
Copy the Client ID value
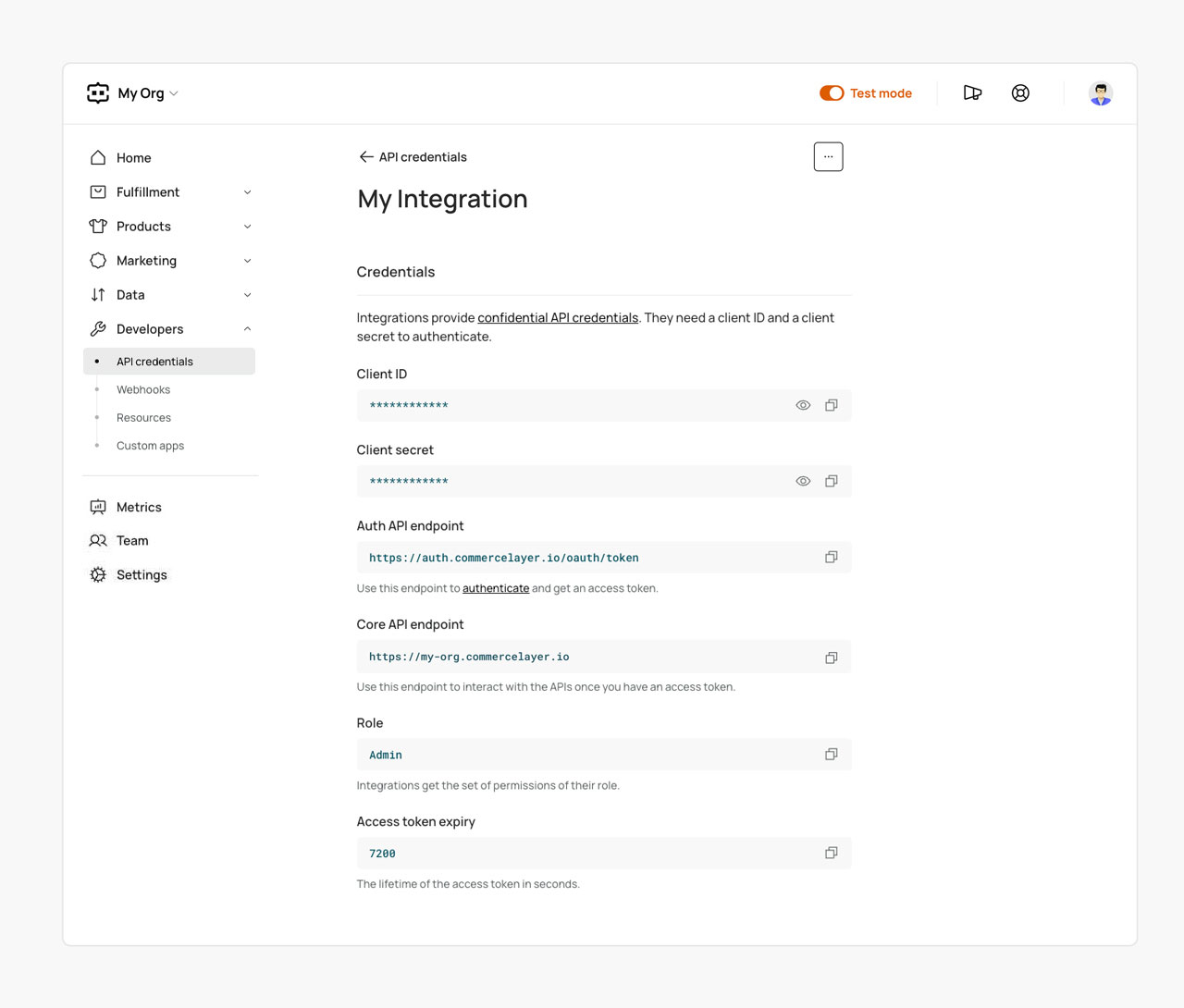pyautogui.click(x=831, y=405)
